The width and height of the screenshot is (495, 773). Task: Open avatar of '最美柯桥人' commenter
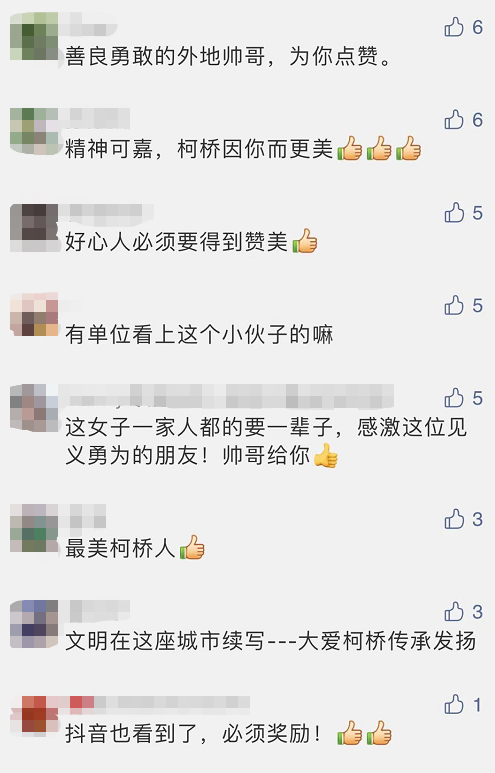pos(34,527)
